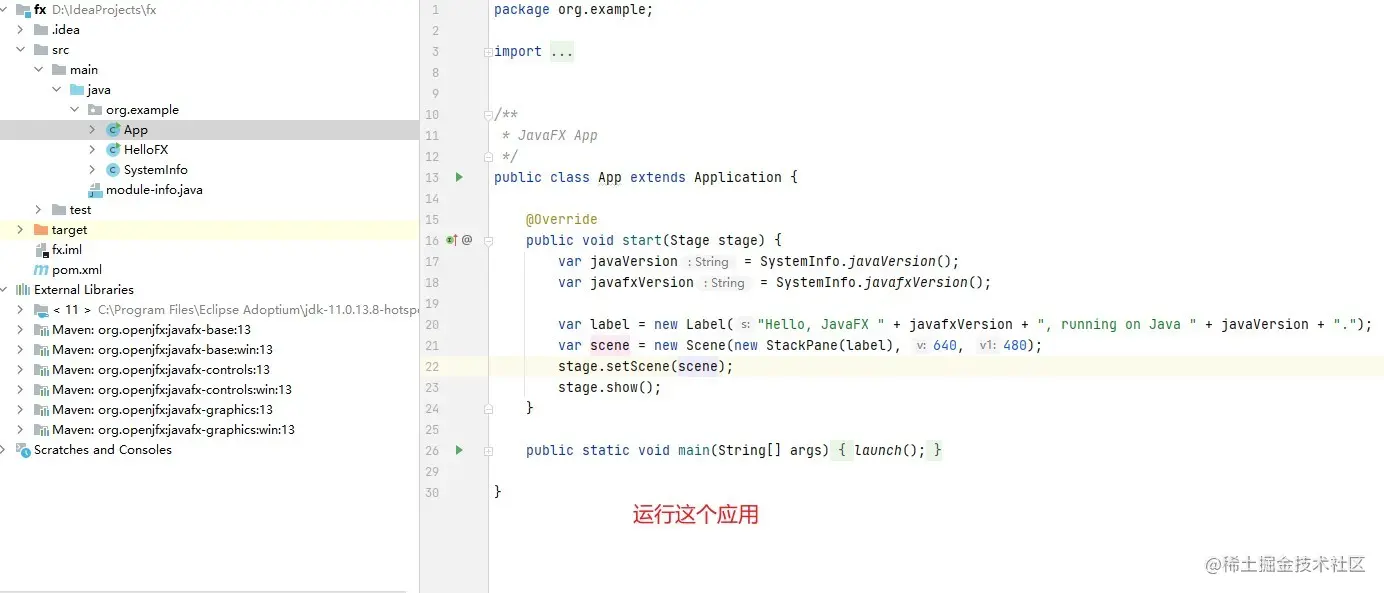Select HelloFX in the project tree

coord(146,150)
